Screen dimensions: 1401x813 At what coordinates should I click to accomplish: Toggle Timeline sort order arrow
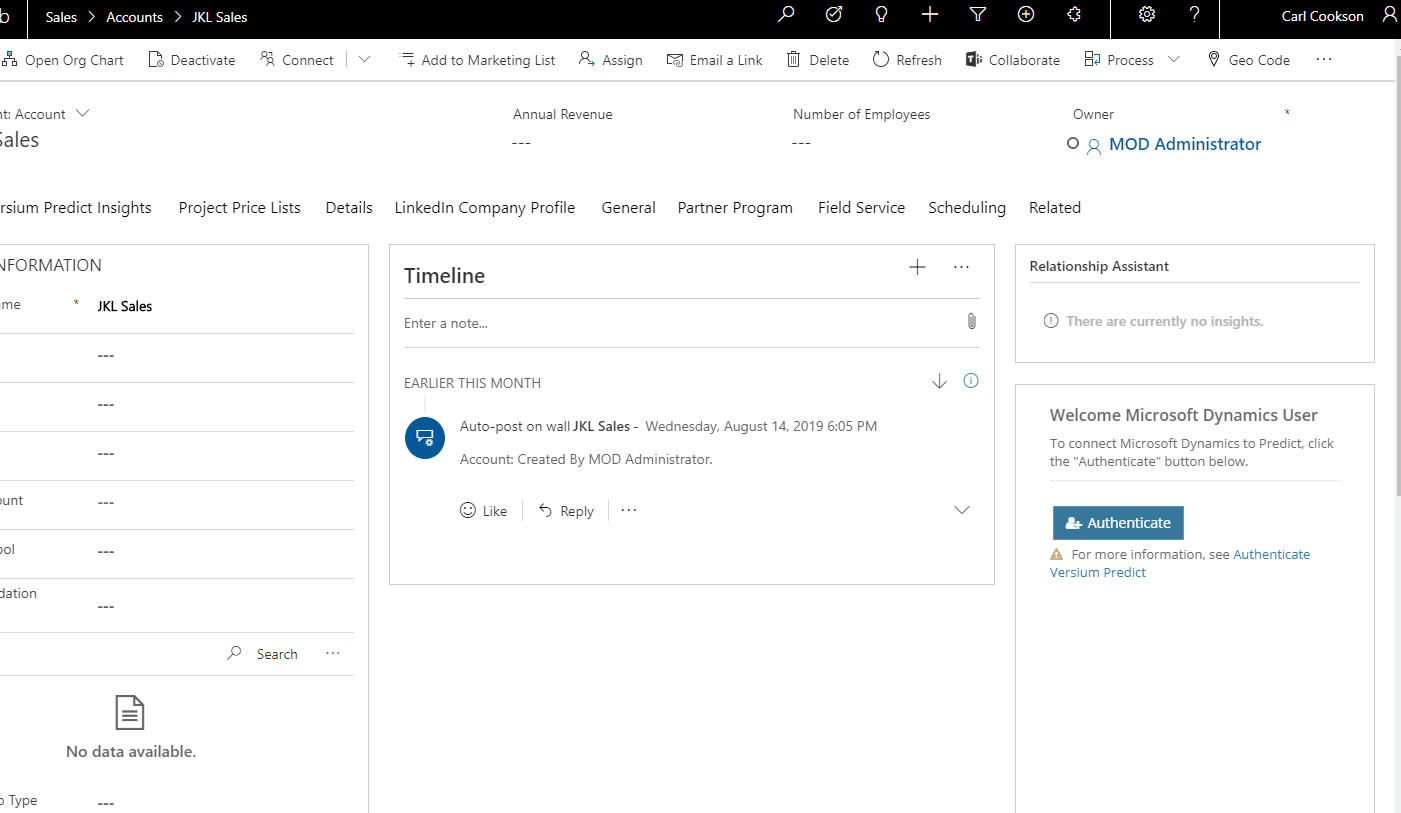[939, 381]
